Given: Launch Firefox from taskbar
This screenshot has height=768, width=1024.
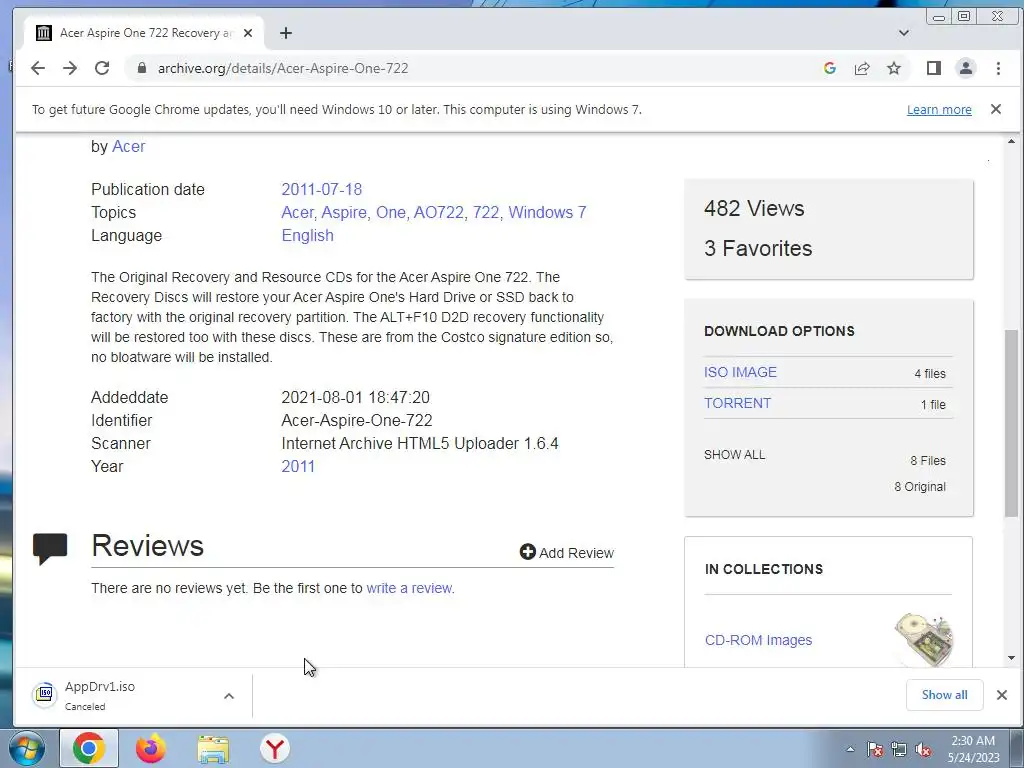Looking at the screenshot, I should pyautogui.click(x=151, y=748).
